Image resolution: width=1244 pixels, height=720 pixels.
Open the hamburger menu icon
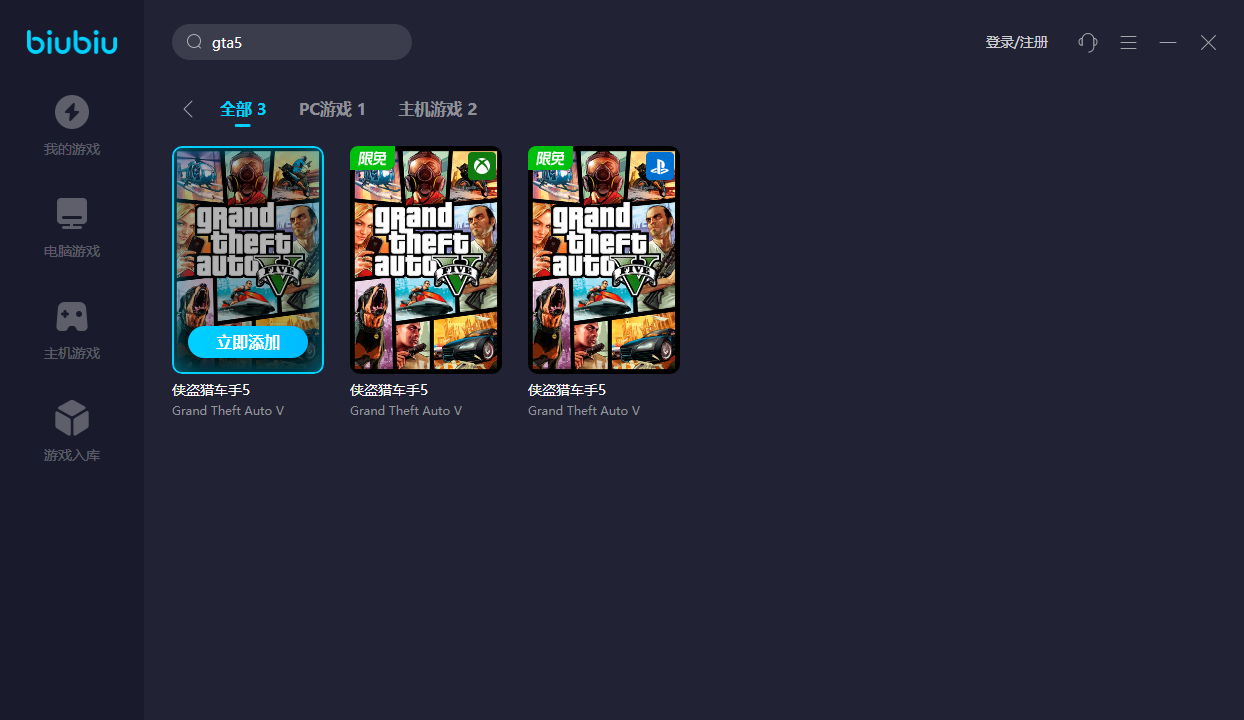pyautogui.click(x=1128, y=42)
